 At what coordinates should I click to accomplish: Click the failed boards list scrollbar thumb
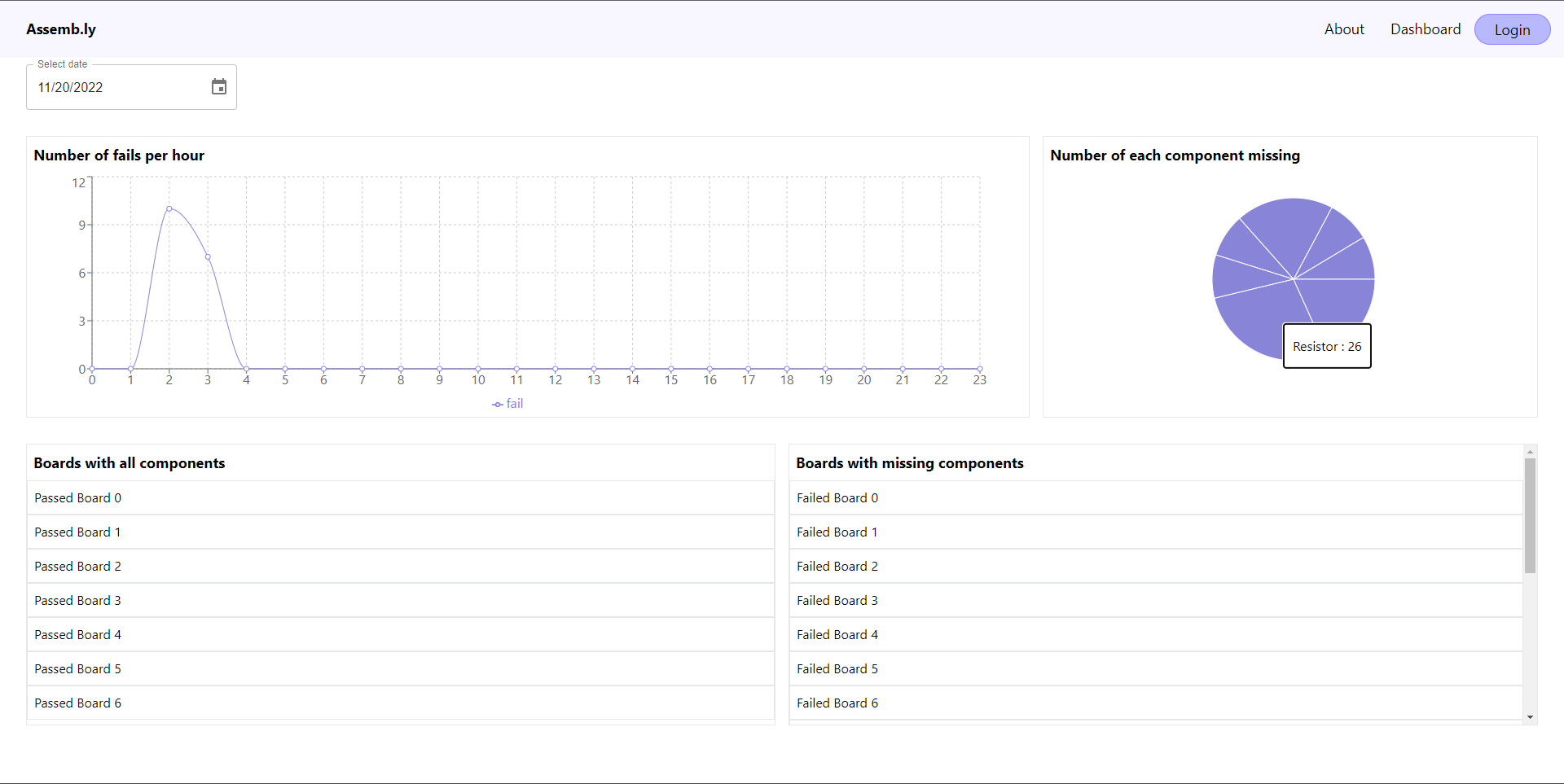(1530, 515)
